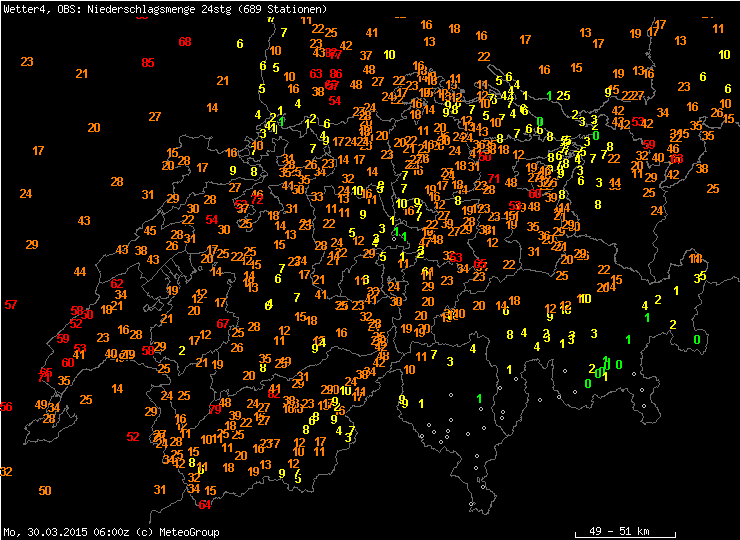The width and height of the screenshot is (740, 540).
Task: Click the date stamp 'Mo, 30.03.2015 06:00z'
Action: coord(68,532)
